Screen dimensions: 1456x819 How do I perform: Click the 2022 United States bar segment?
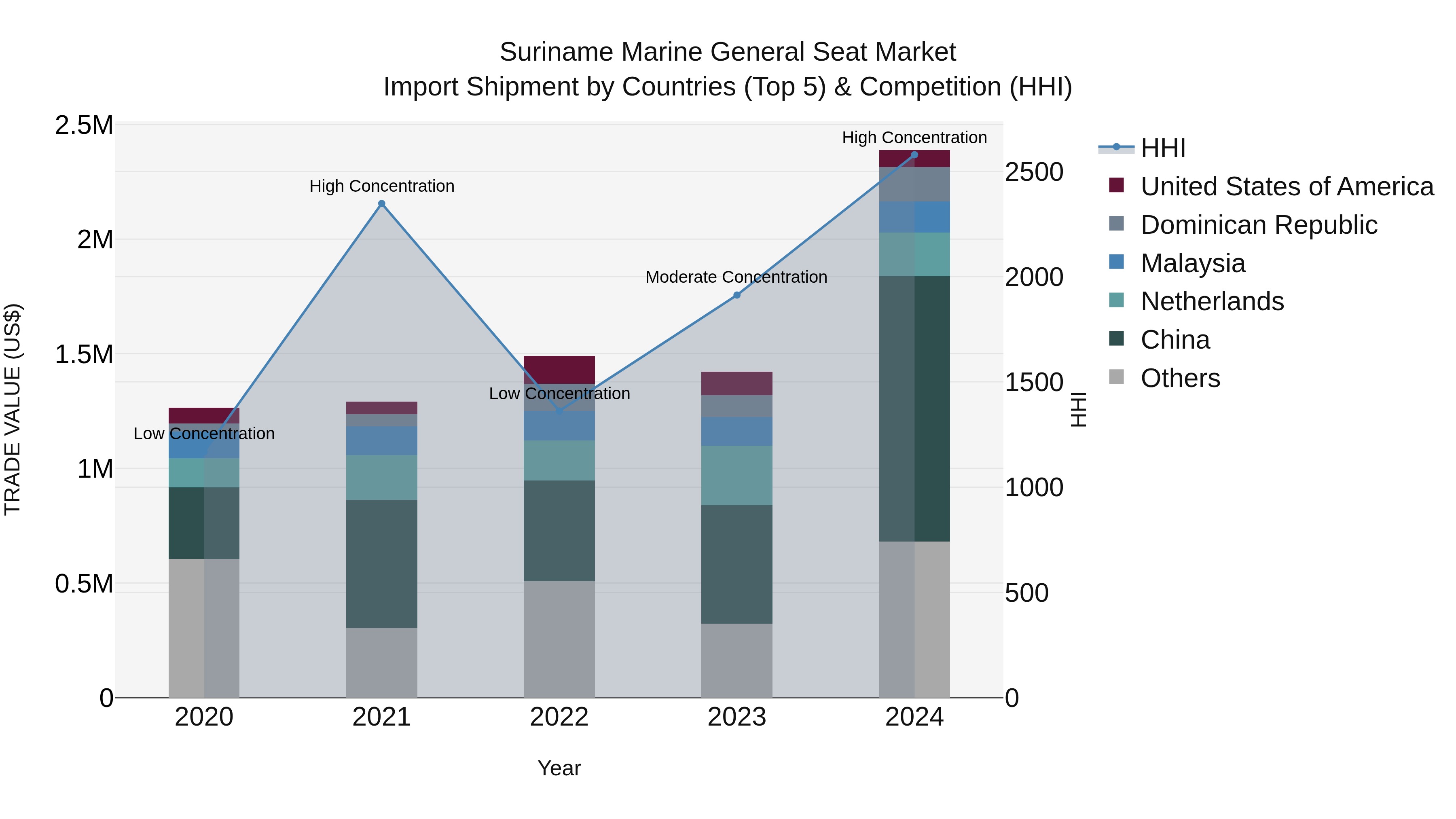point(559,370)
